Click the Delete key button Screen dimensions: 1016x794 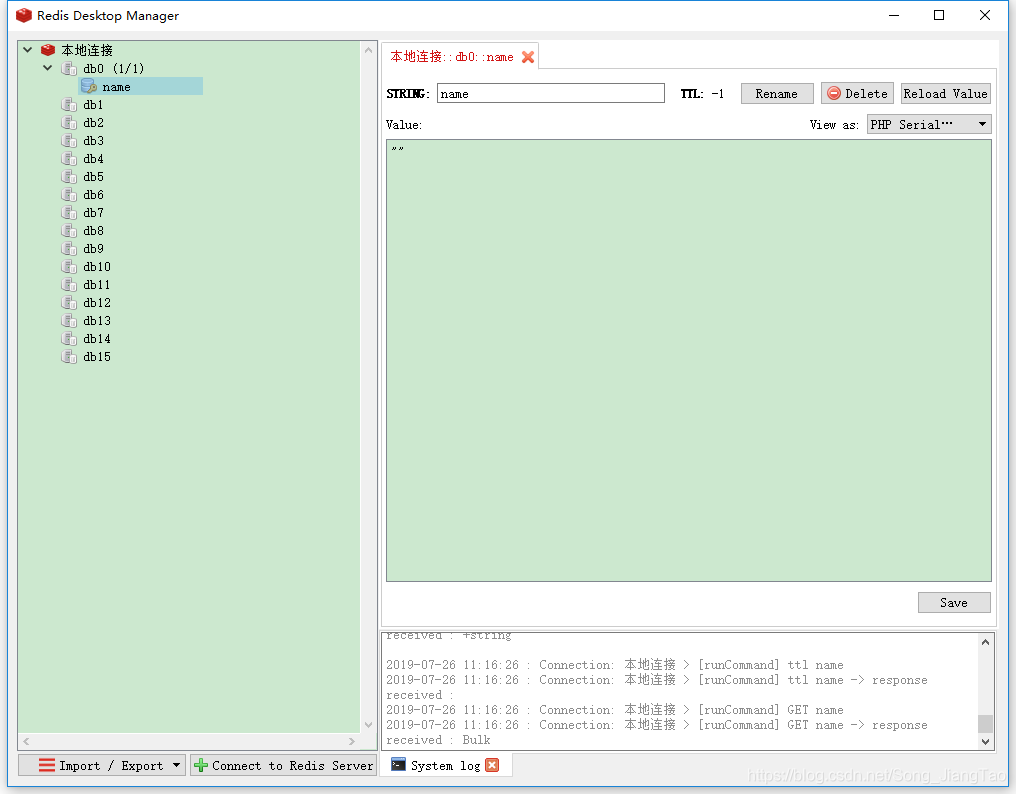(857, 93)
